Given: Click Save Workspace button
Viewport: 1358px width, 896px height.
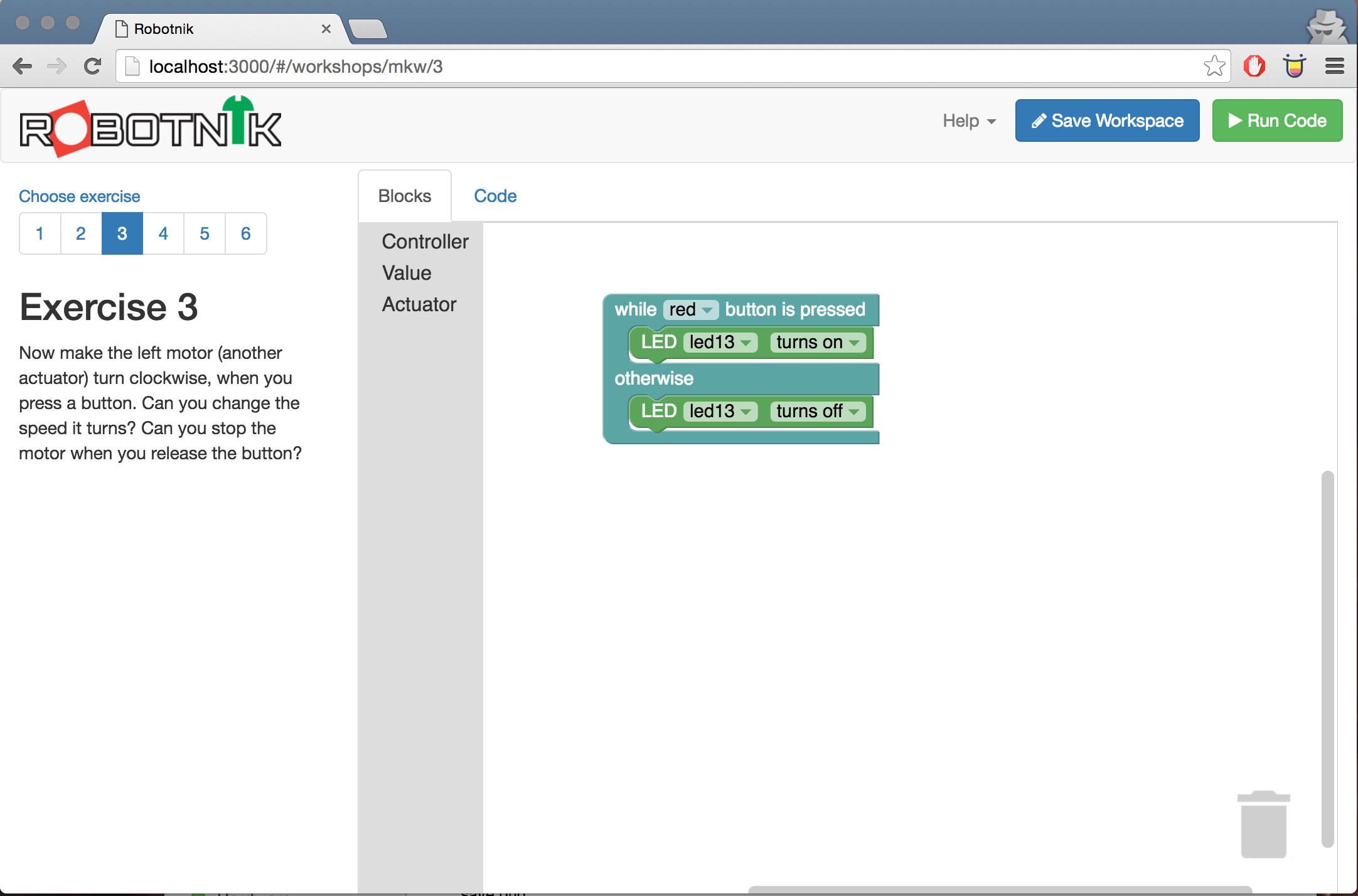Looking at the screenshot, I should tap(1107, 120).
